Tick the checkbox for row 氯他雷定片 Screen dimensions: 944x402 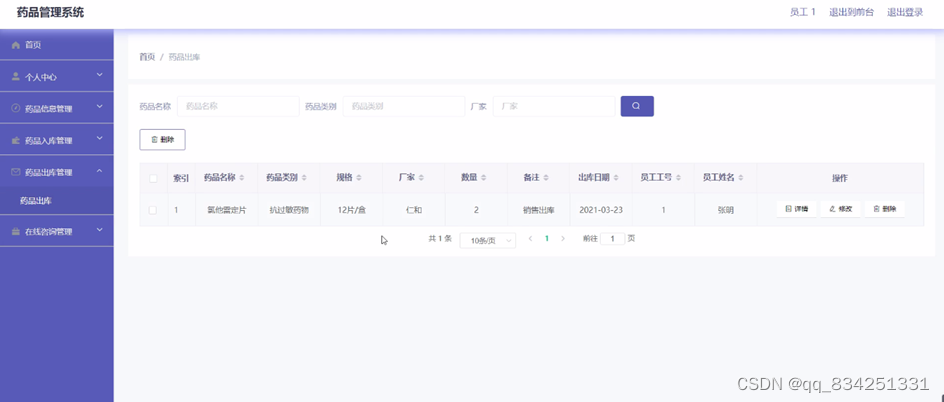[x=153, y=210]
